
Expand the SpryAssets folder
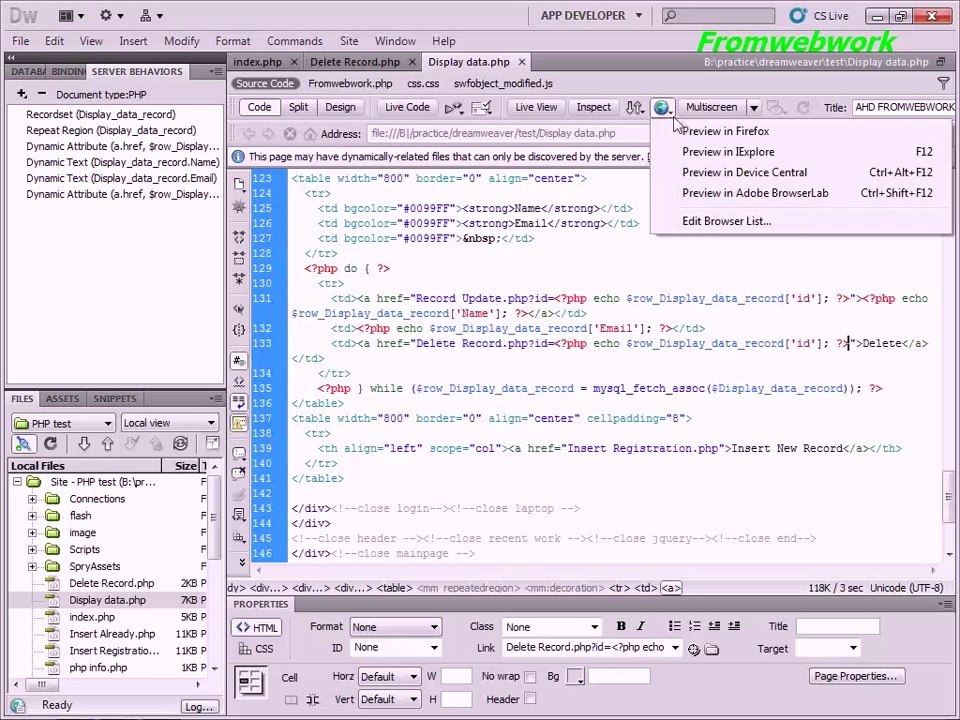click(32, 566)
